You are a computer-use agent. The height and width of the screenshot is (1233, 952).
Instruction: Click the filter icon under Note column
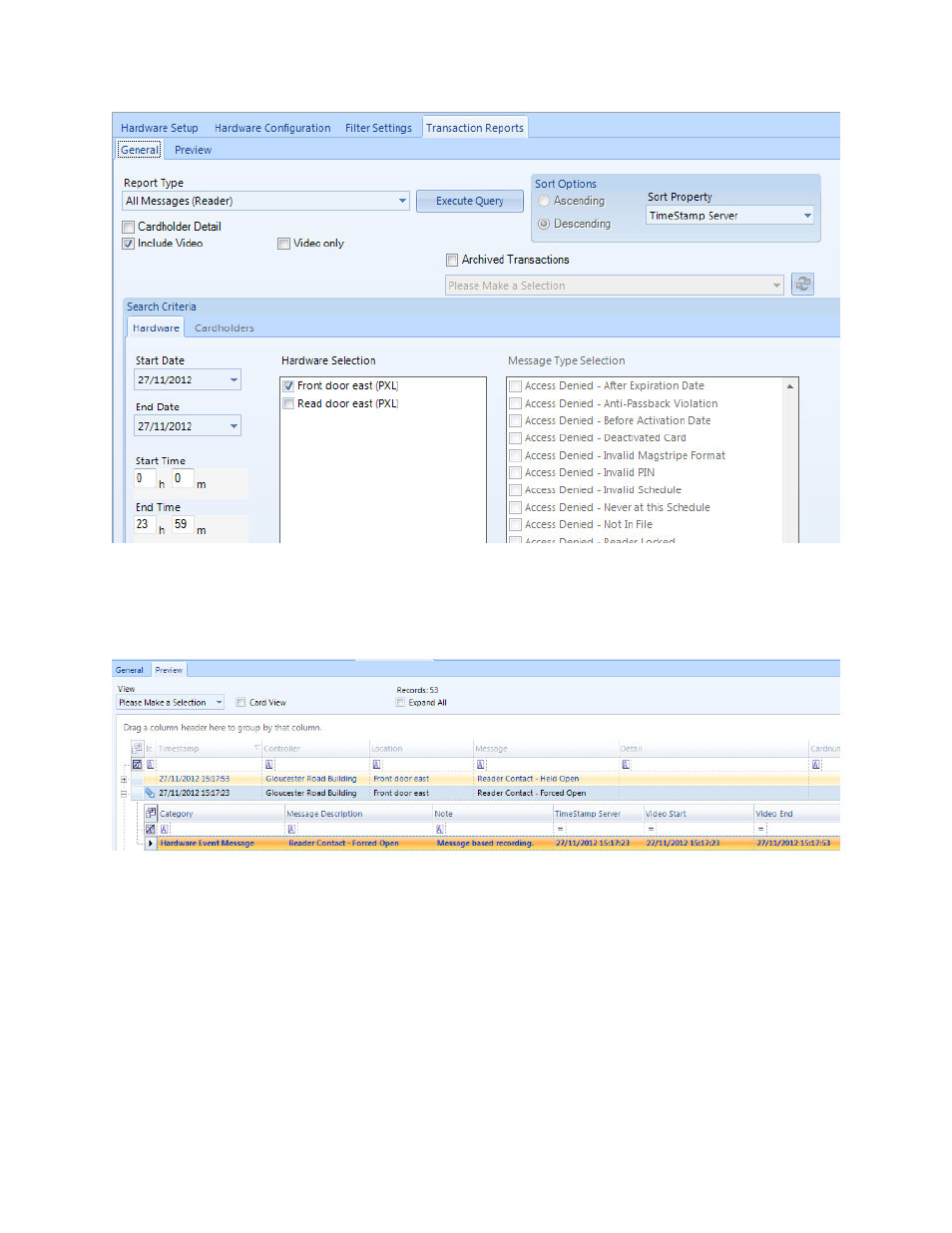click(x=439, y=830)
